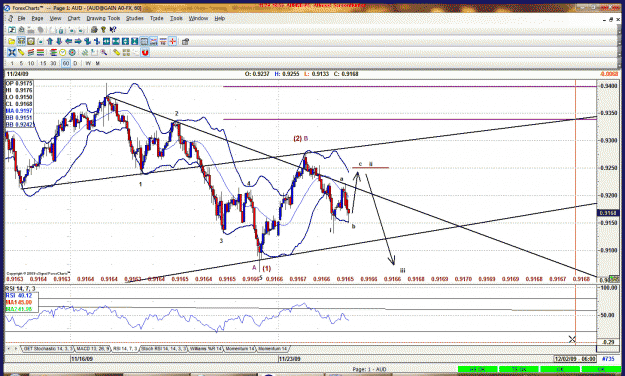Select the yellow pencil trendline tool
Image resolution: width=625 pixels, height=376 pixels.
point(21,52)
